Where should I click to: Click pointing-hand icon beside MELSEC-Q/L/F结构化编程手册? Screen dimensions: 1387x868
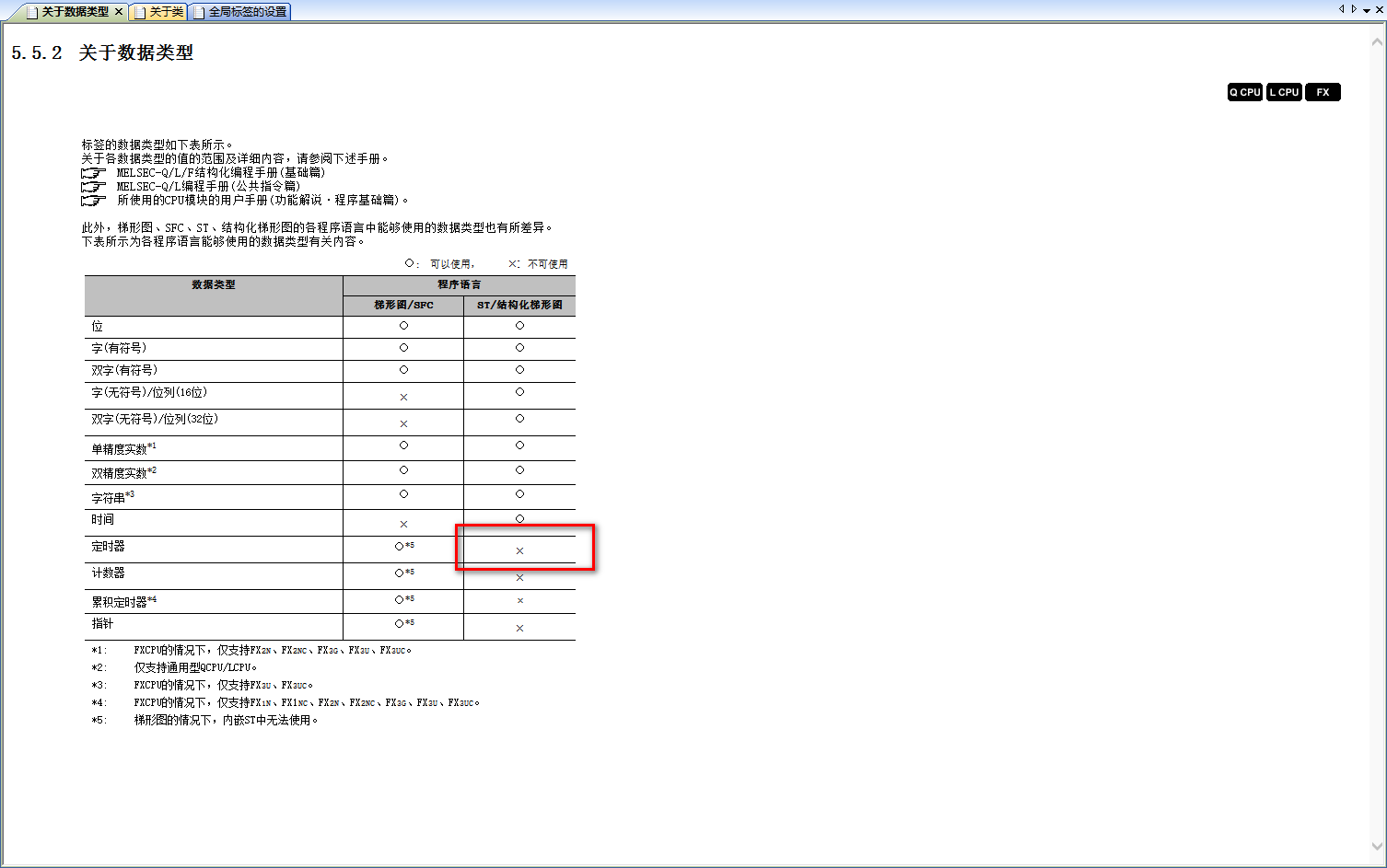93,173
